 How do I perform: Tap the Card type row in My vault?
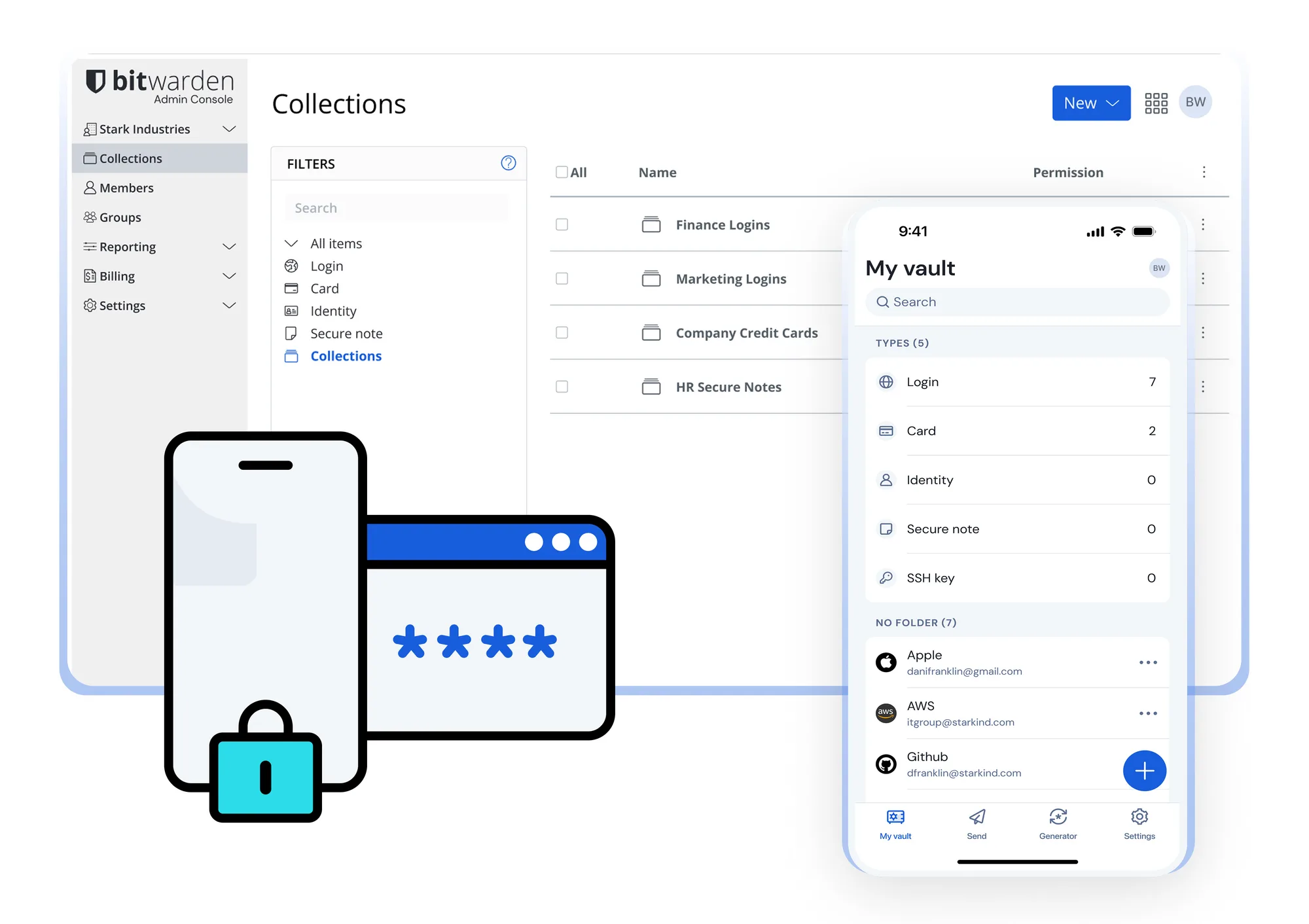[1017, 431]
